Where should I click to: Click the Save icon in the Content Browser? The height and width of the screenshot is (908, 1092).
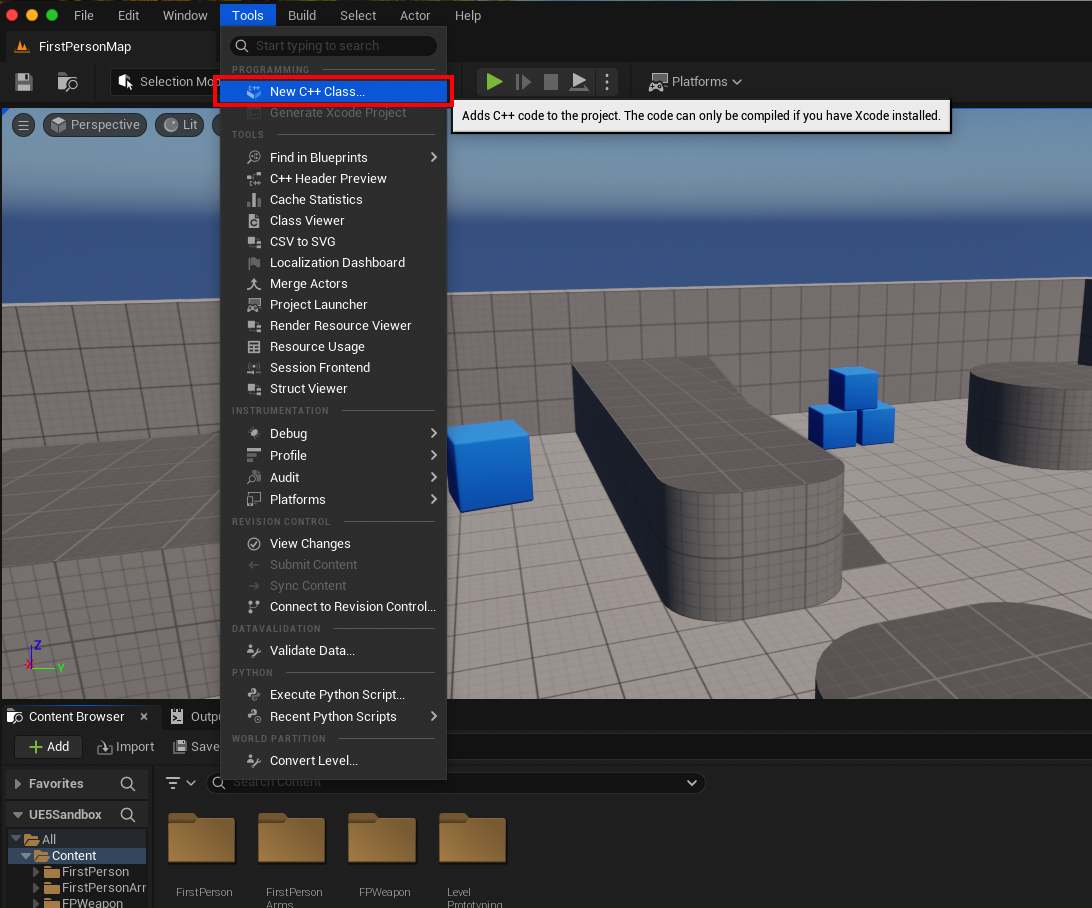(196, 746)
